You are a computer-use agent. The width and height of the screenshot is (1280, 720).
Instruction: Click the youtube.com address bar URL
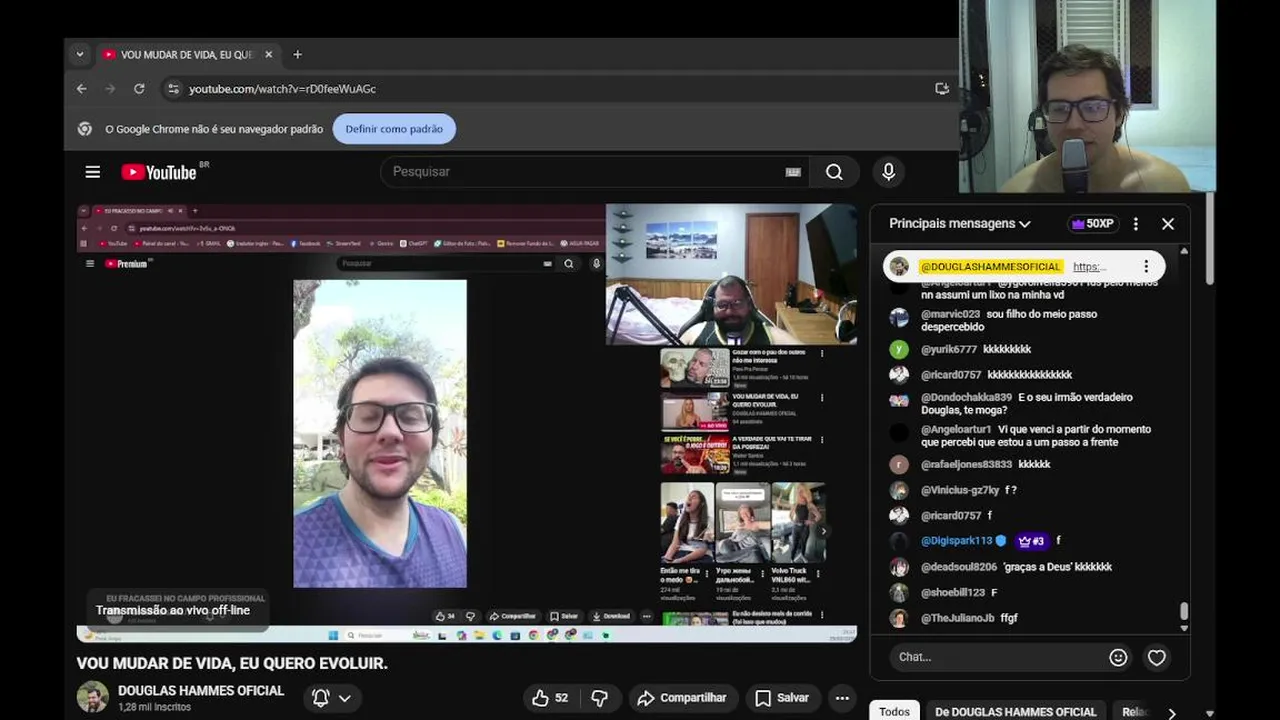click(x=282, y=89)
